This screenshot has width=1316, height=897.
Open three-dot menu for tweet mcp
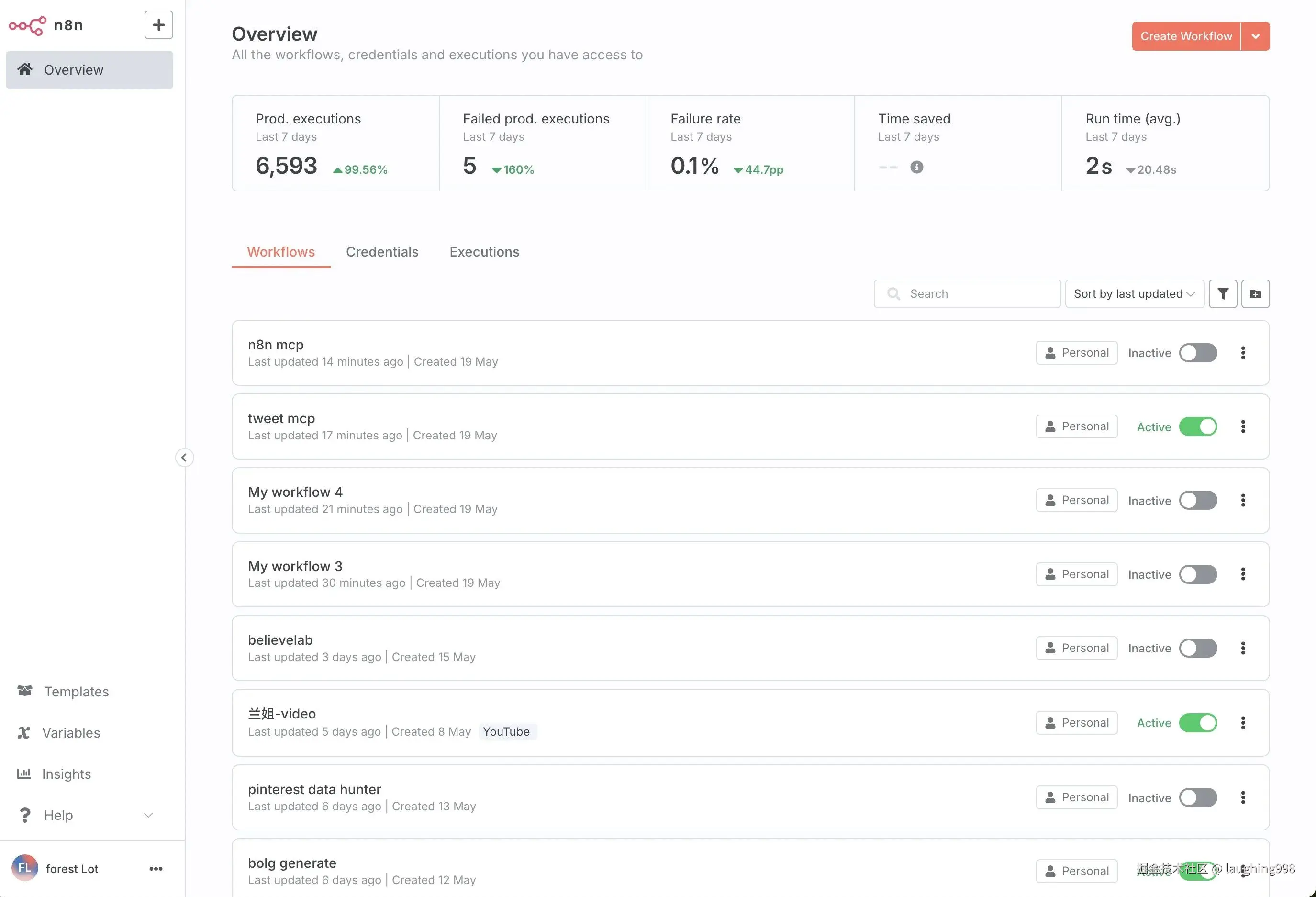click(x=1243, y=426)
